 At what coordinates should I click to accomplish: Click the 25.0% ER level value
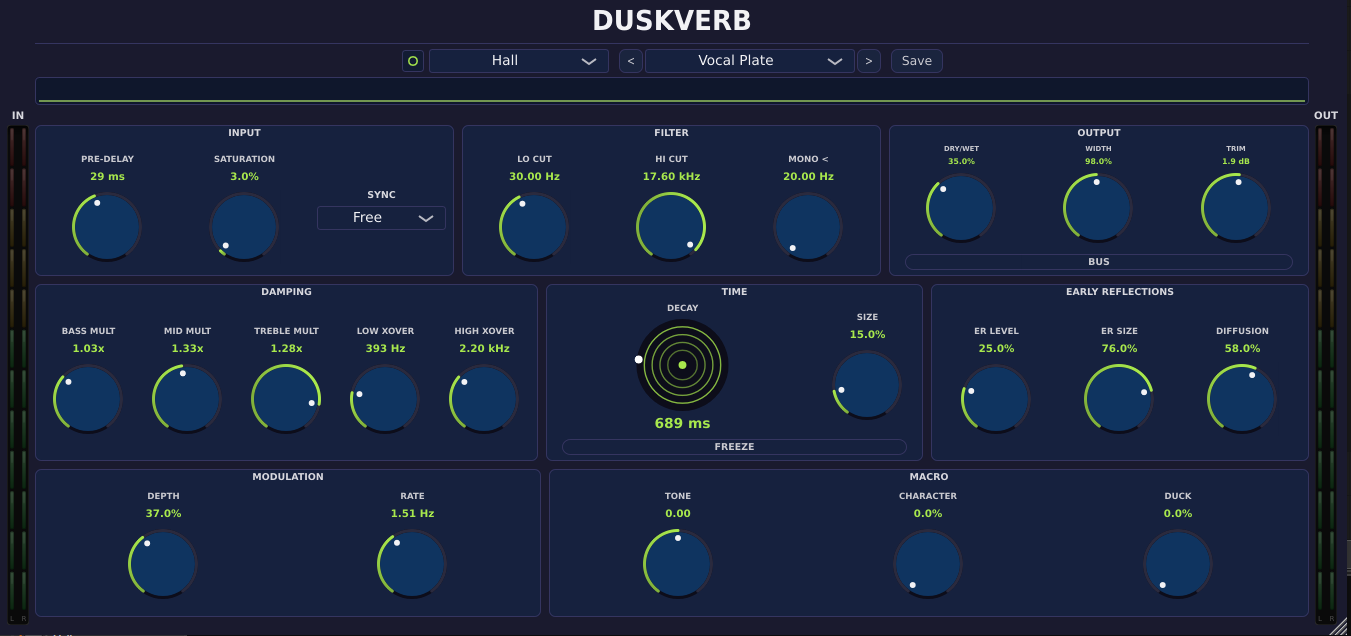[996, 348]
